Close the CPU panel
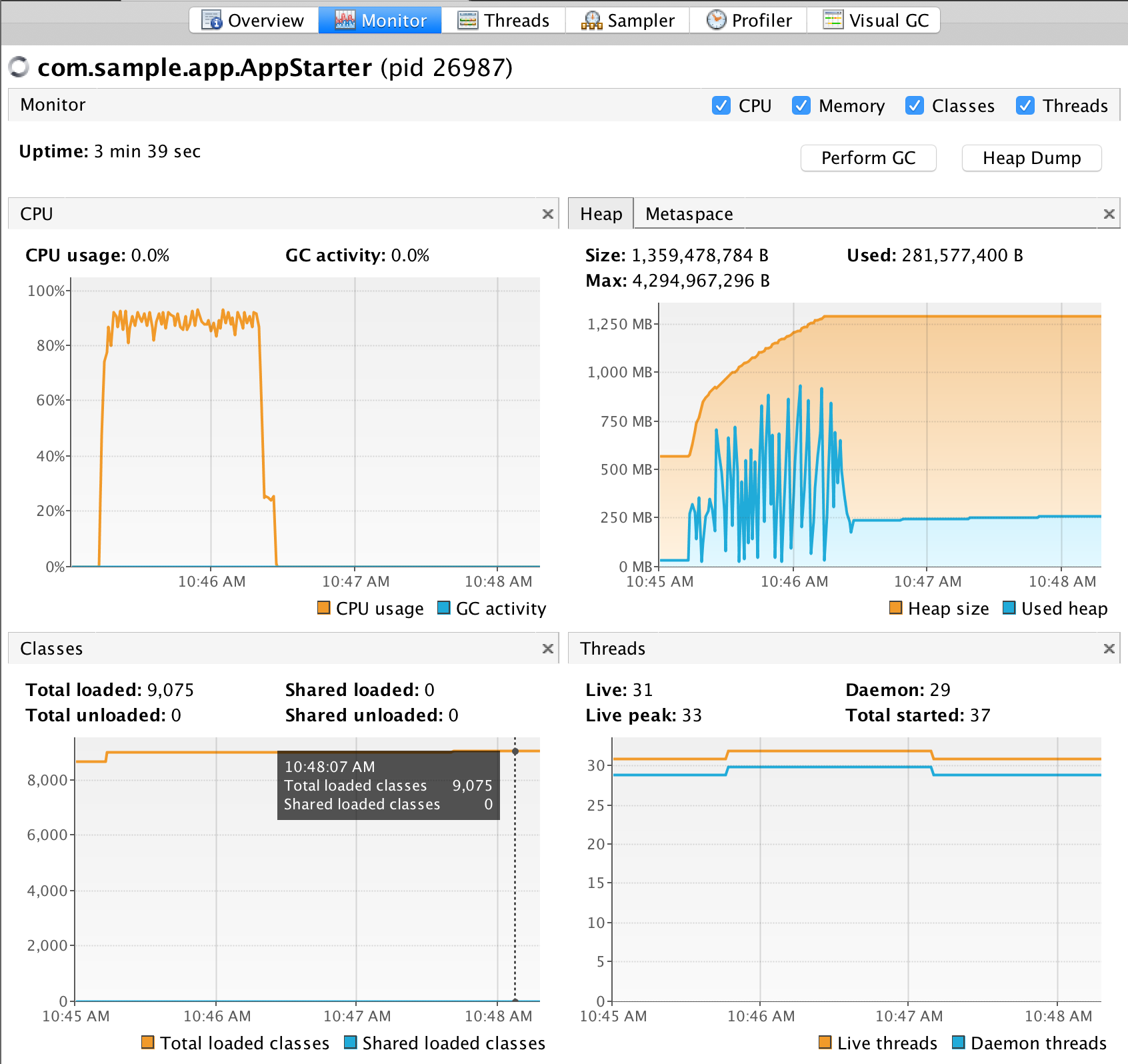Viewport: 1128px width, 1064px height. pyautogui.click(x=548, y=214)
